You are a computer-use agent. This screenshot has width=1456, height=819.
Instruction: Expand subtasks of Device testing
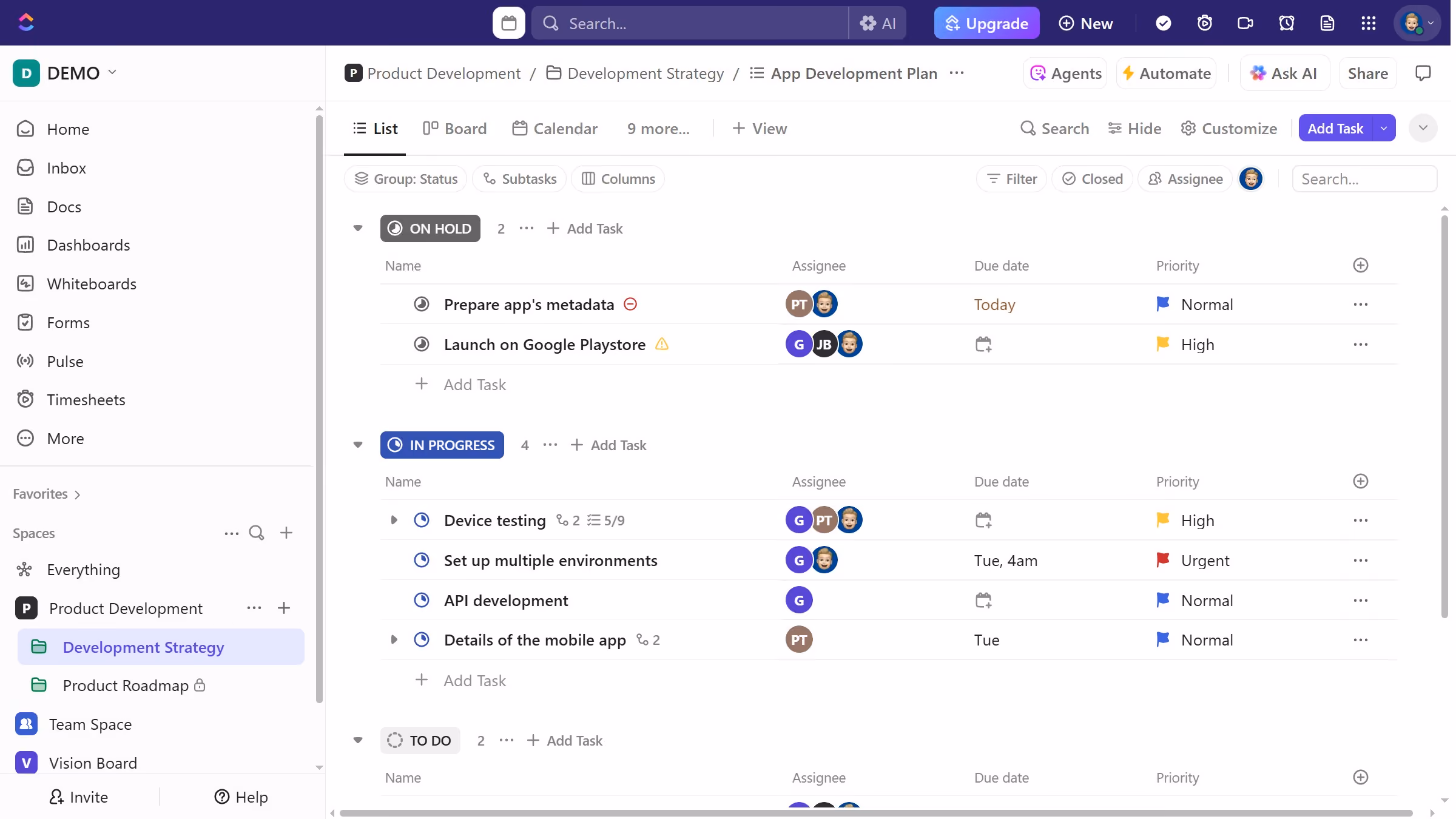(x=394, y=520)
